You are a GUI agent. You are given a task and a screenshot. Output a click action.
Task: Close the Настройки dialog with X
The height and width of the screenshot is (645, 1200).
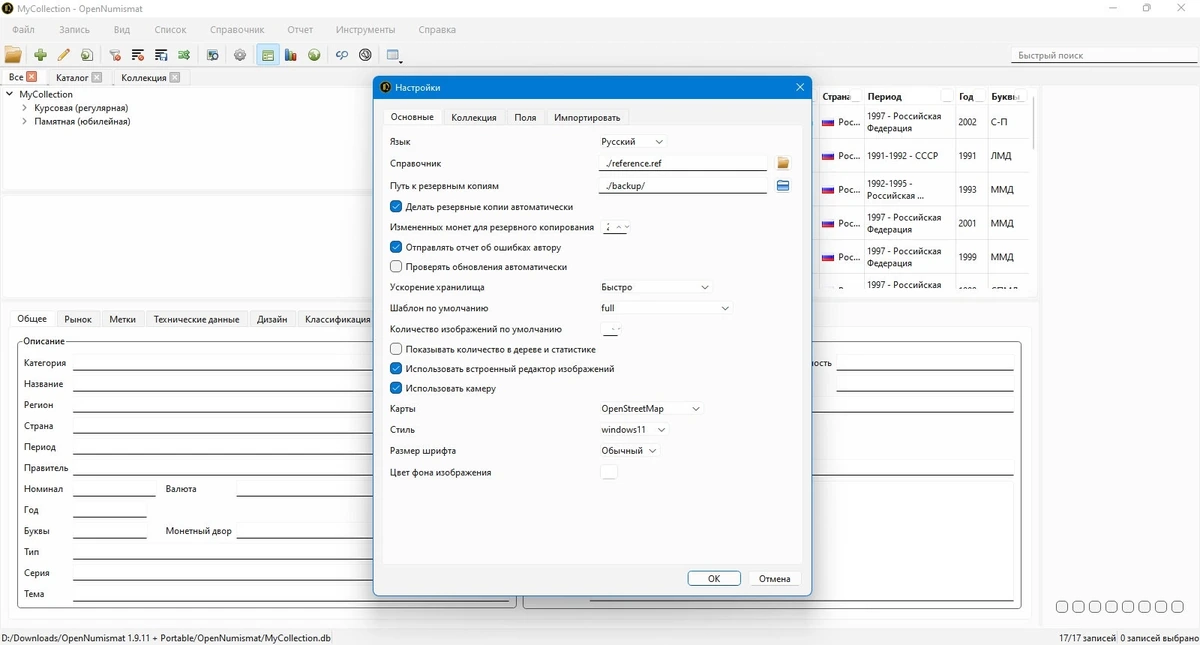799,87
